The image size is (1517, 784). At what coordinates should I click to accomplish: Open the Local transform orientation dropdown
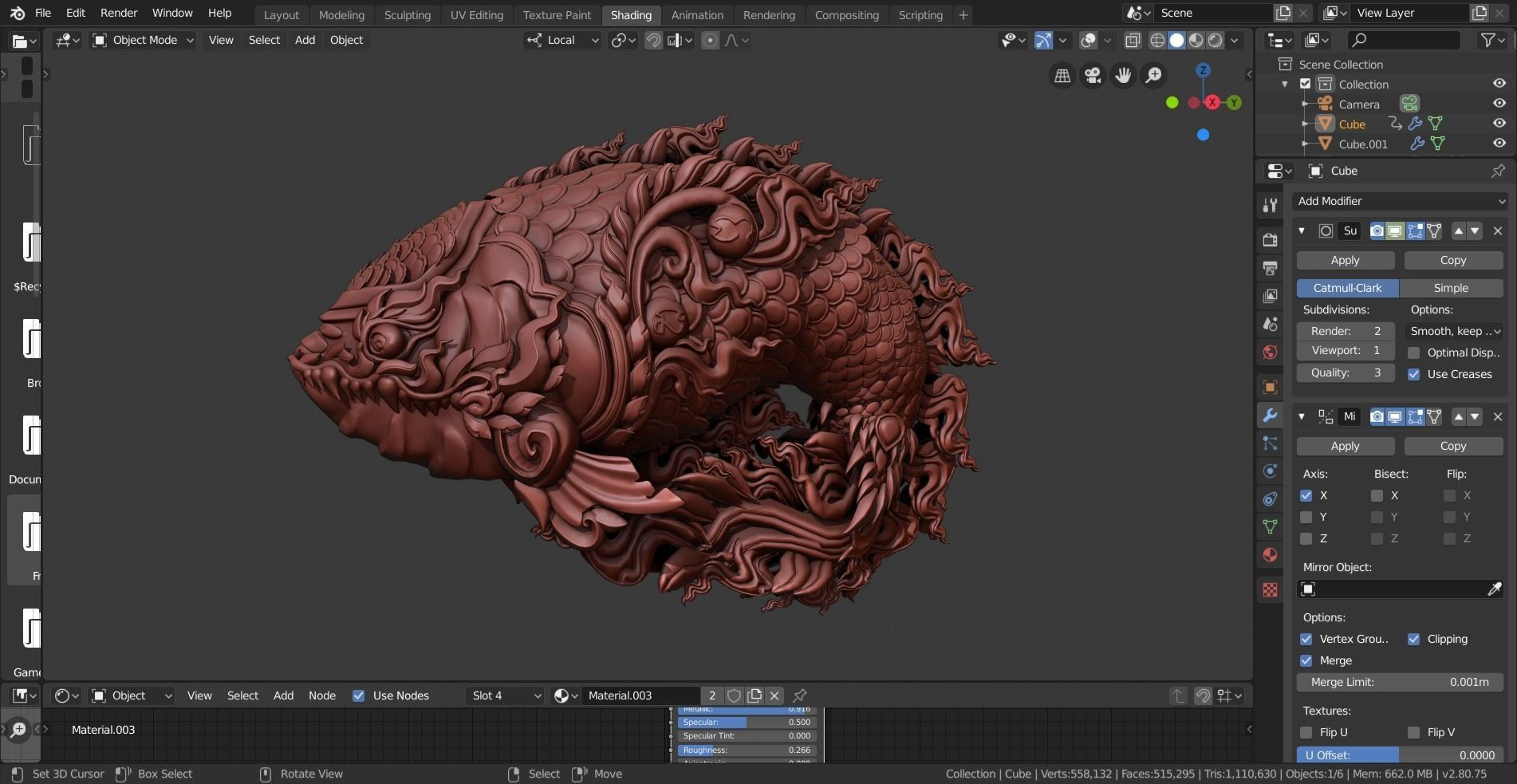point(562,40)
